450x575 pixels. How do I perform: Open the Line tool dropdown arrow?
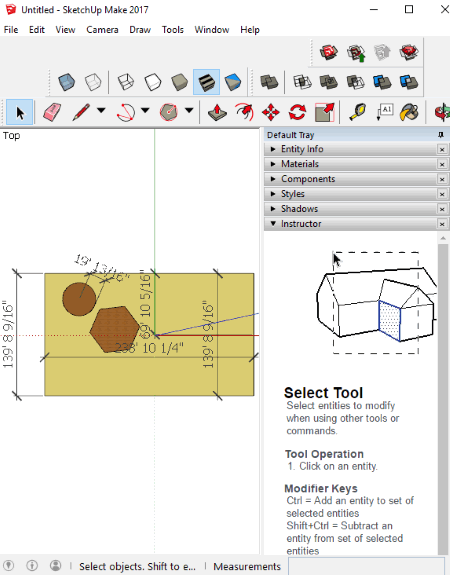click(102, 110)
